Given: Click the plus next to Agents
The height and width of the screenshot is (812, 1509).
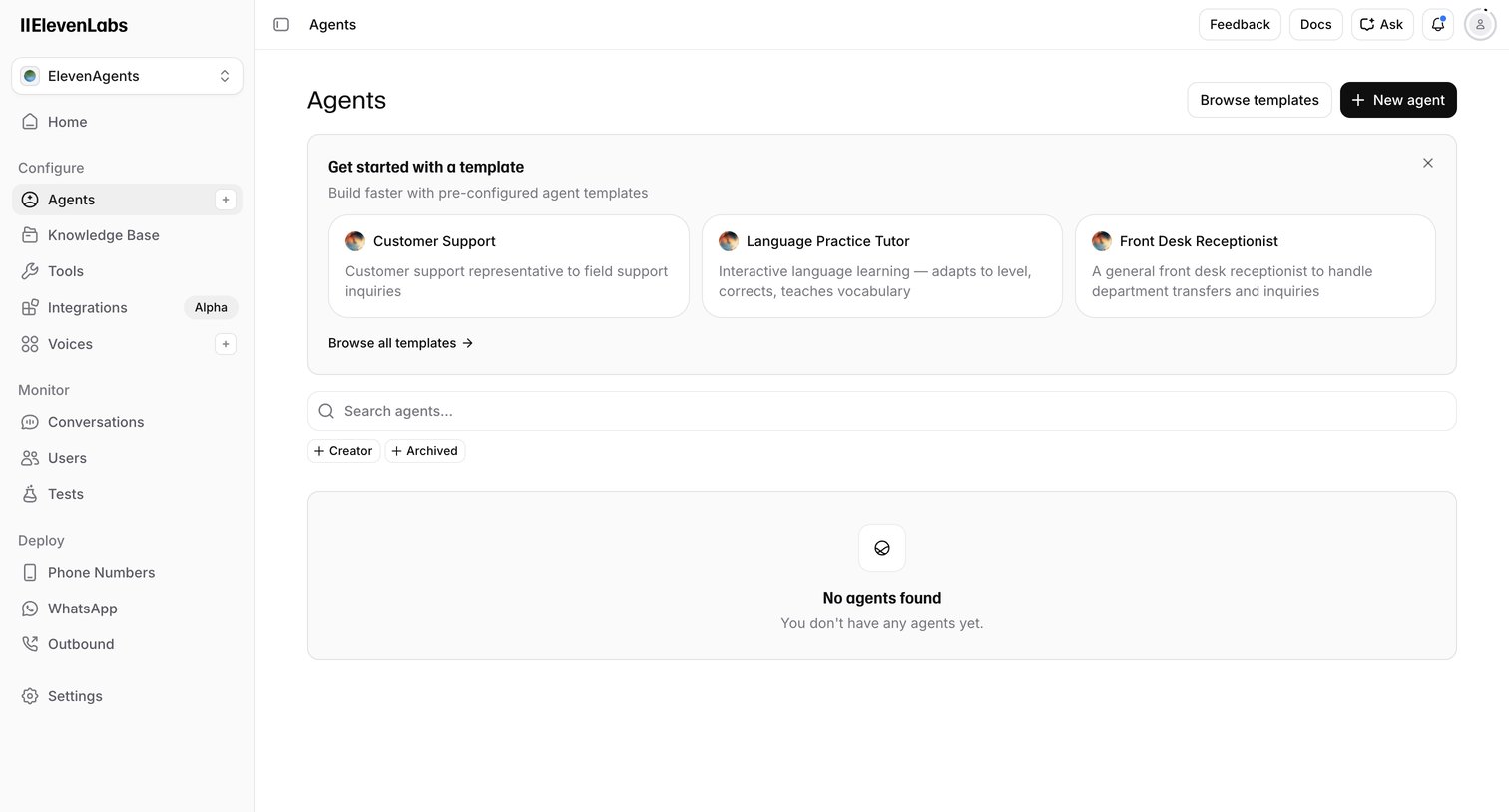Looking at the screenshot, I should point(226,200).
